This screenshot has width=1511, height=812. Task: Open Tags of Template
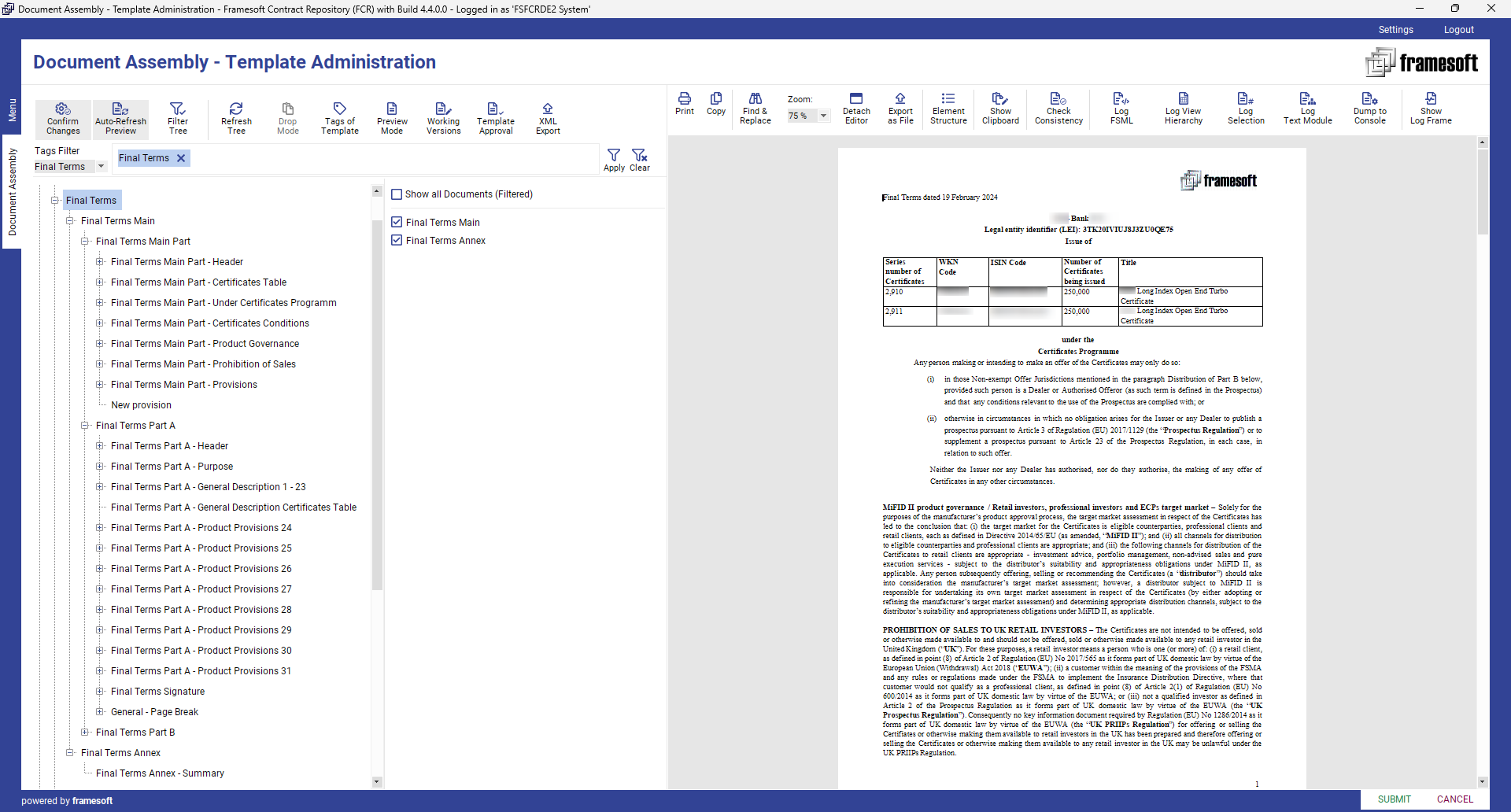(340, 119)
